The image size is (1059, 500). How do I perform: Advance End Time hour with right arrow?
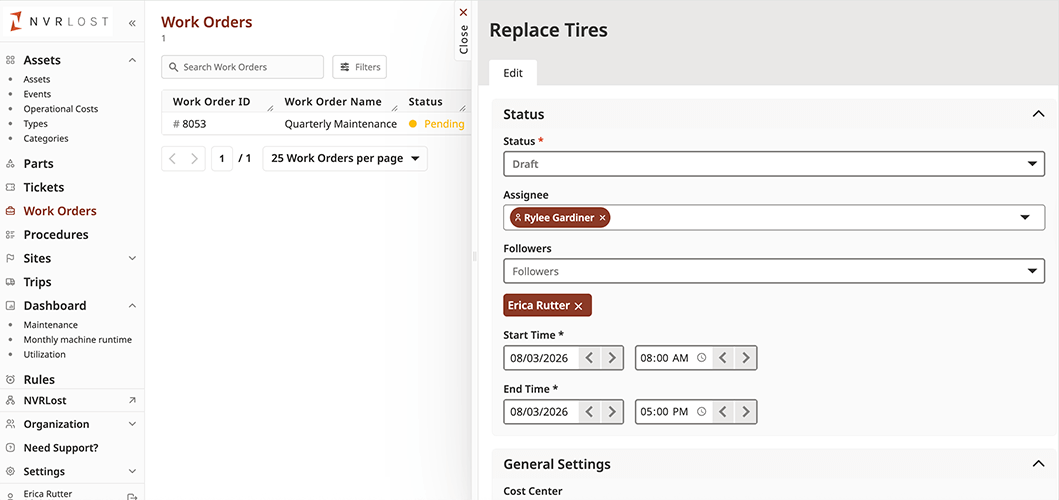[x=745, y=412]
